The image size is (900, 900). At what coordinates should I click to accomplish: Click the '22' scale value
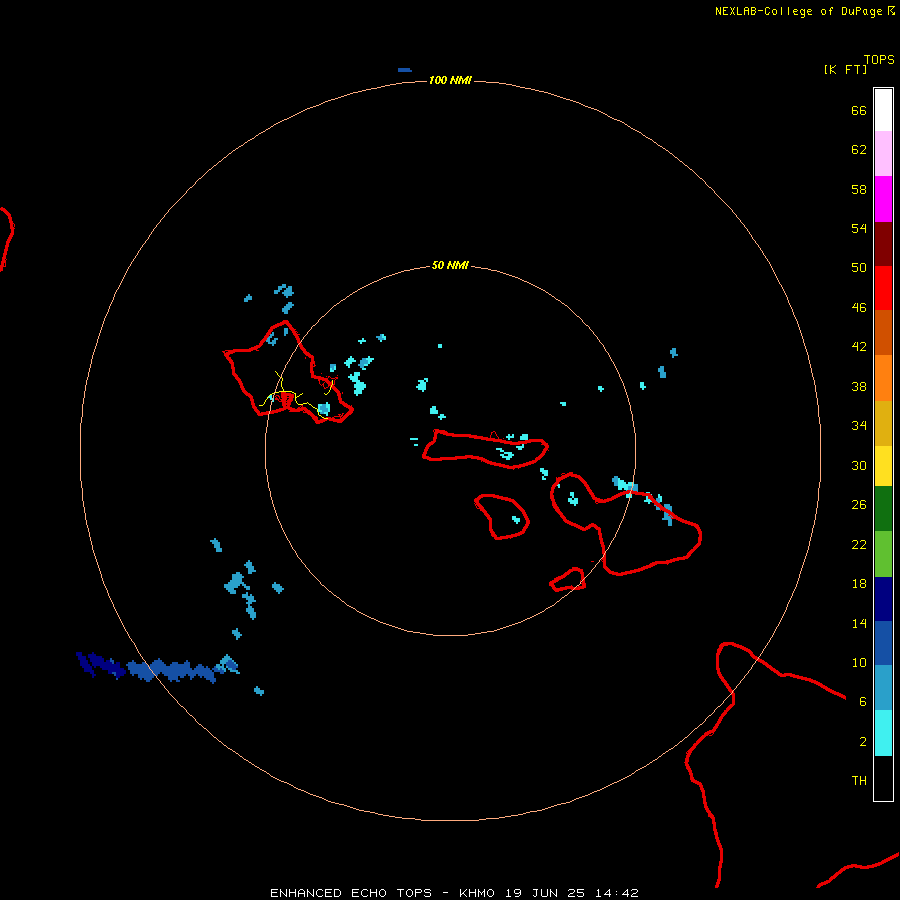click(859, 544)
